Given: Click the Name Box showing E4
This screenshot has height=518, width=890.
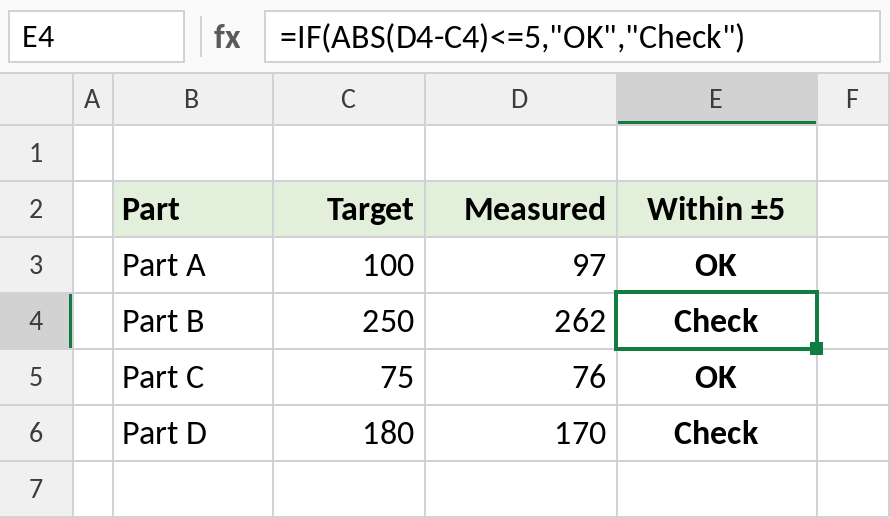Looking at the screenshot, I should click(96, 37).
